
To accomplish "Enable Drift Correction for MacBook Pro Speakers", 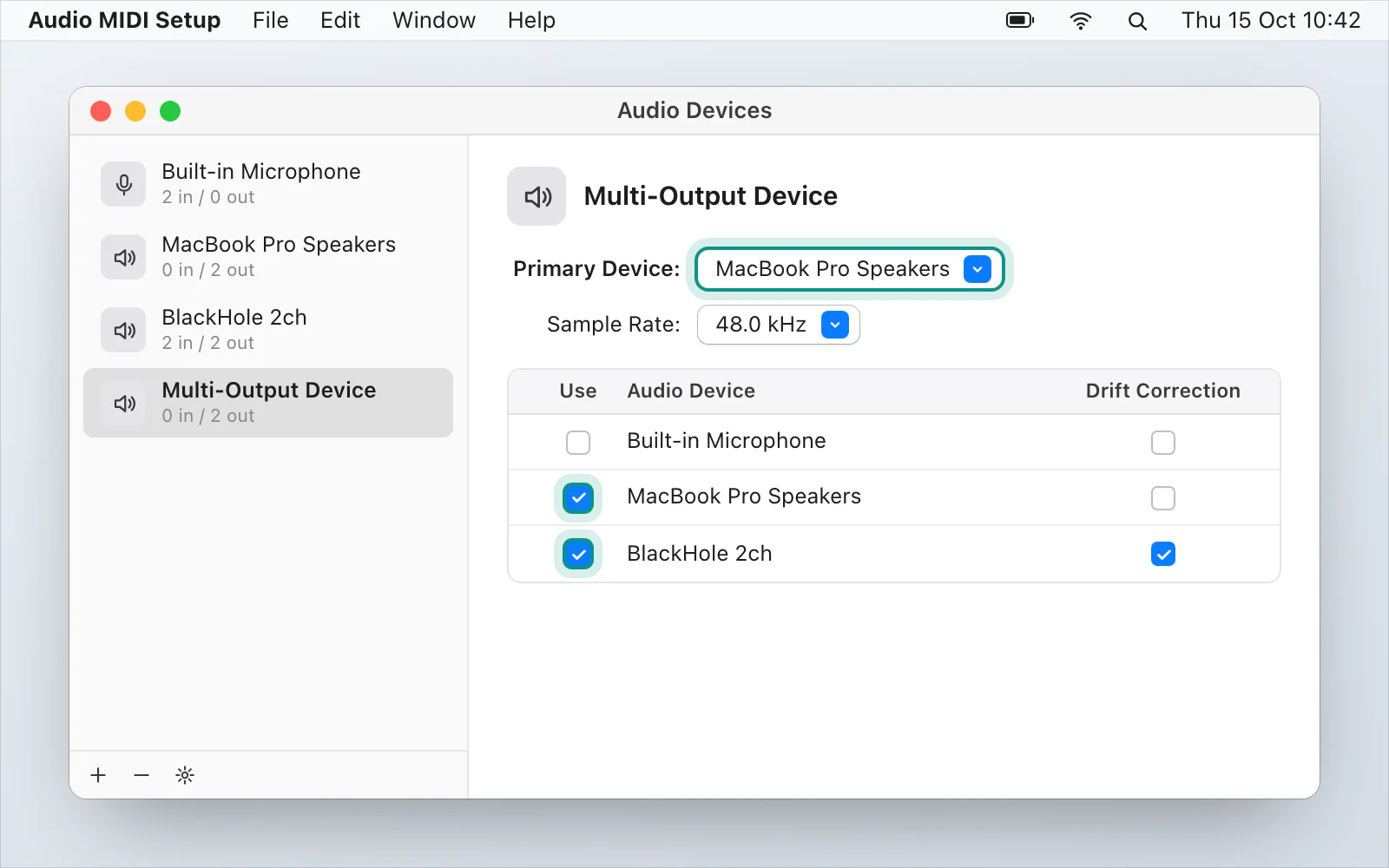I will tap(1163, 498).
